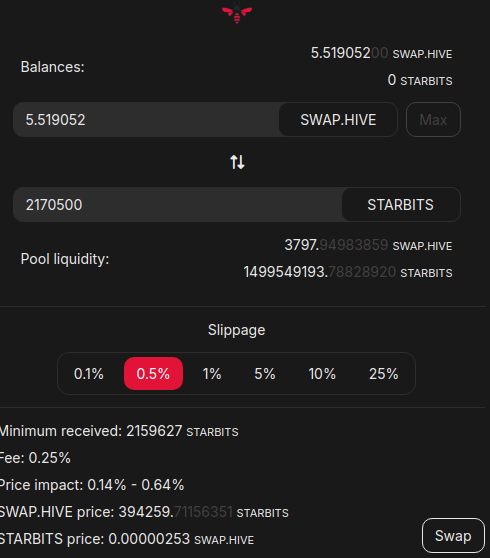The image size is (490, 558).
Task: Choose 10% slippage tolerance
Action: 322,374
